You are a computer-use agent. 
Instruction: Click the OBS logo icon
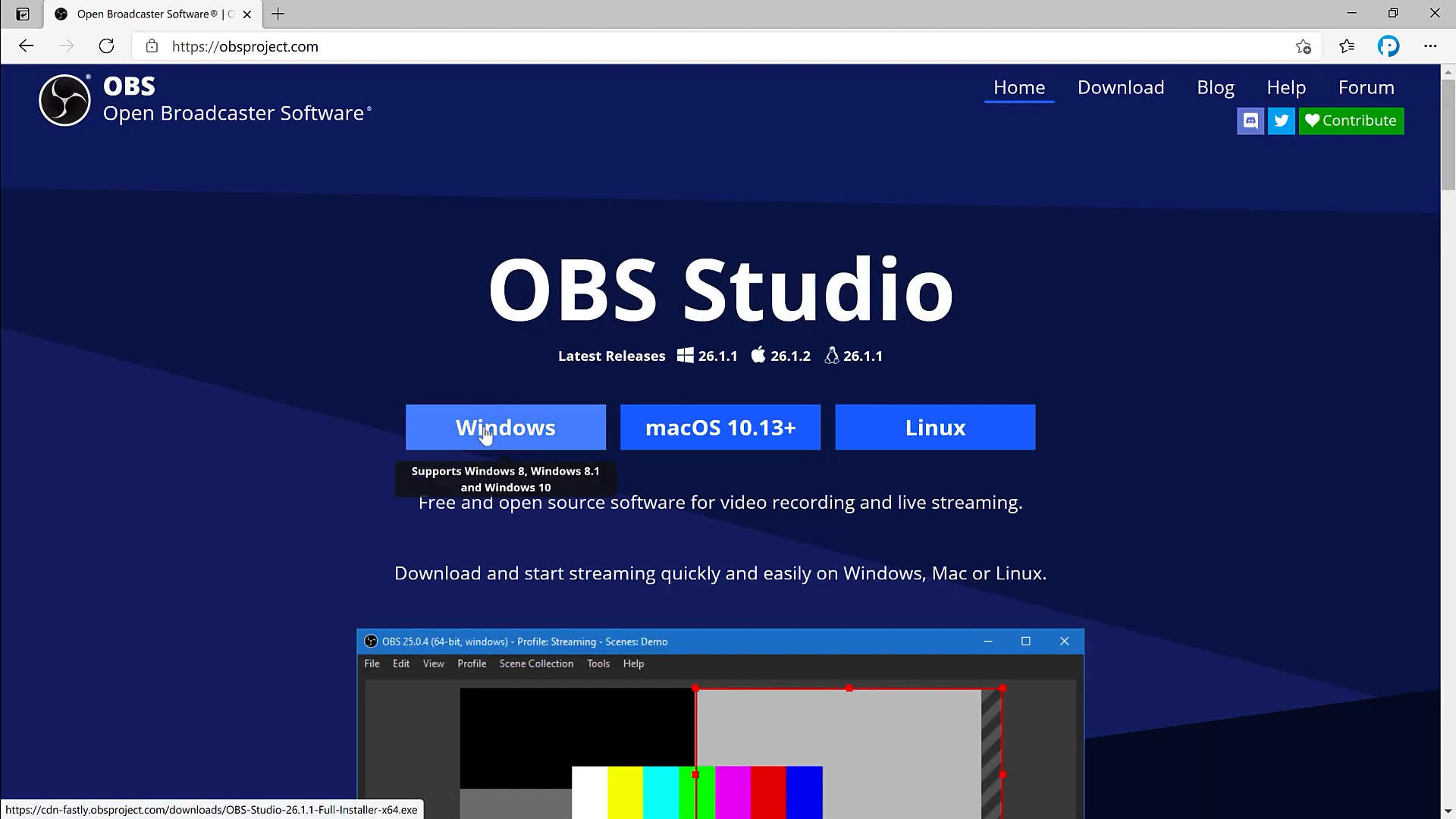pyautogui.click(x=65, y=100)
